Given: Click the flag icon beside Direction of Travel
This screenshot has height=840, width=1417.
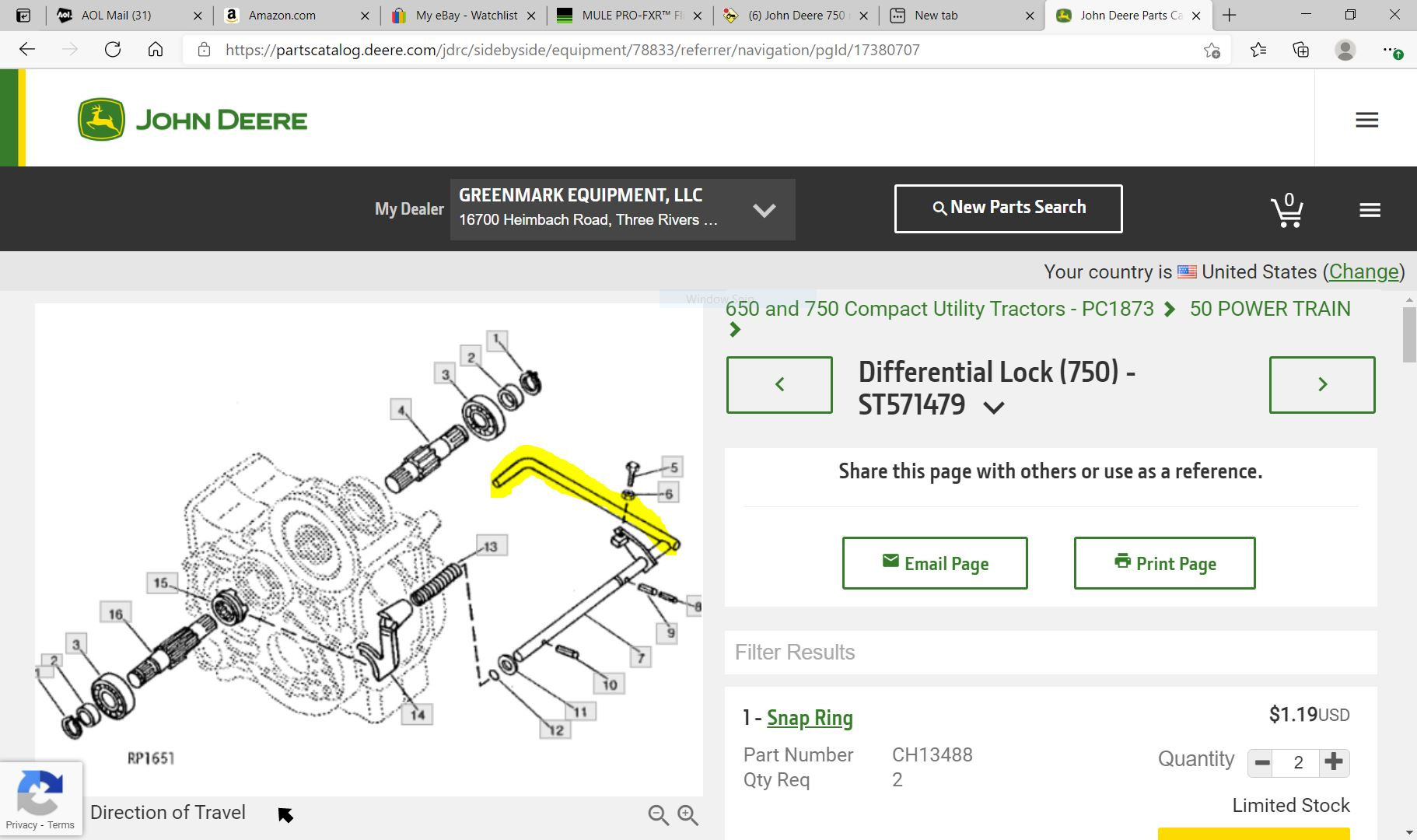Looking at the screenshot, I should [x=285, y=814].
